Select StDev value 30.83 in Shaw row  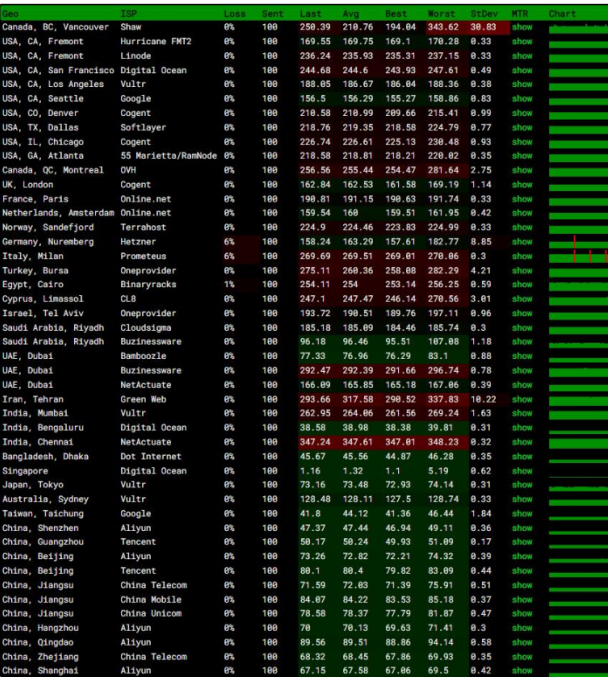(484, 27)
